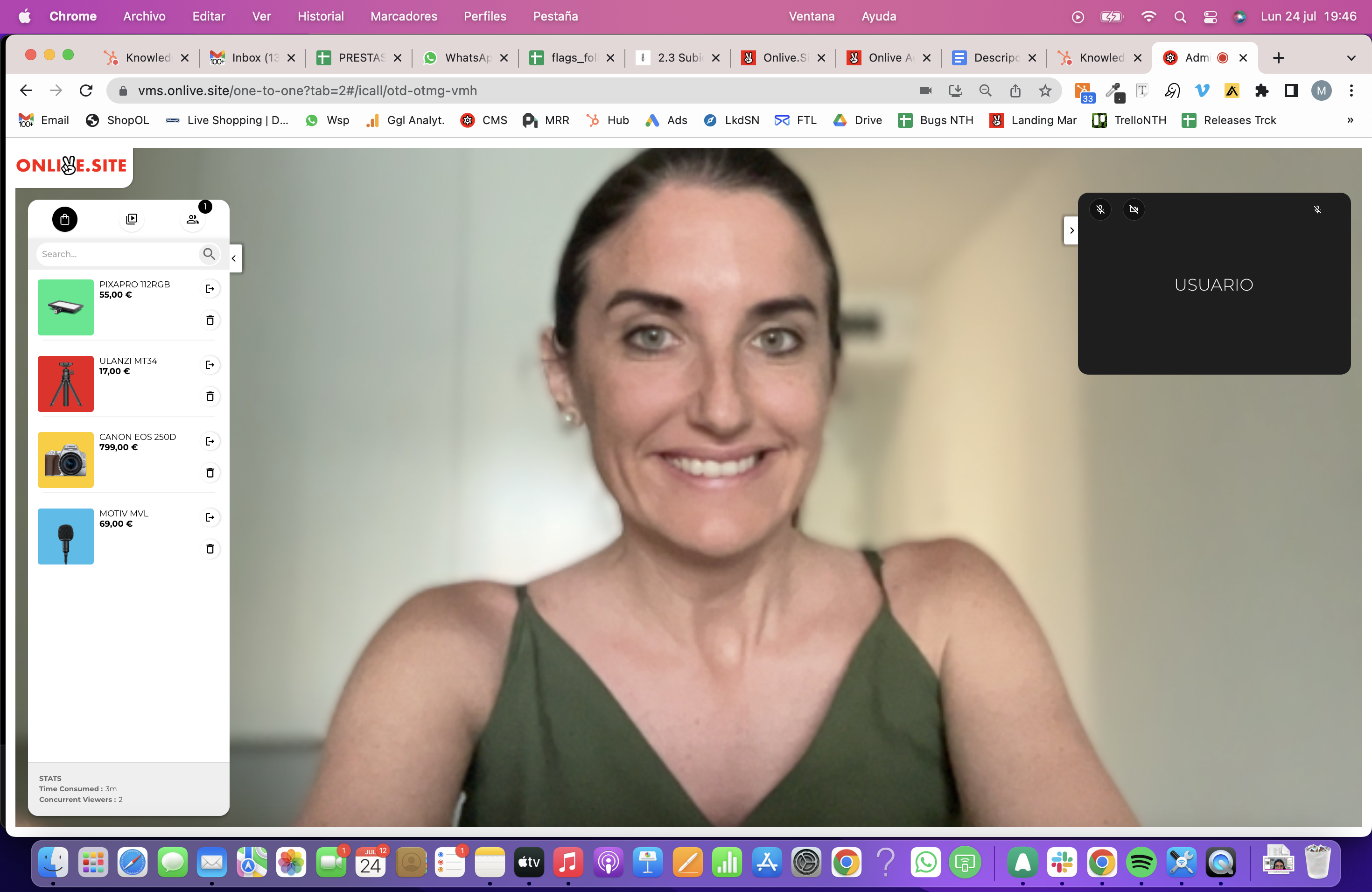Open the media gallery tab icon
This screenshot has width=1372, height=892.
tap(132, 219)
